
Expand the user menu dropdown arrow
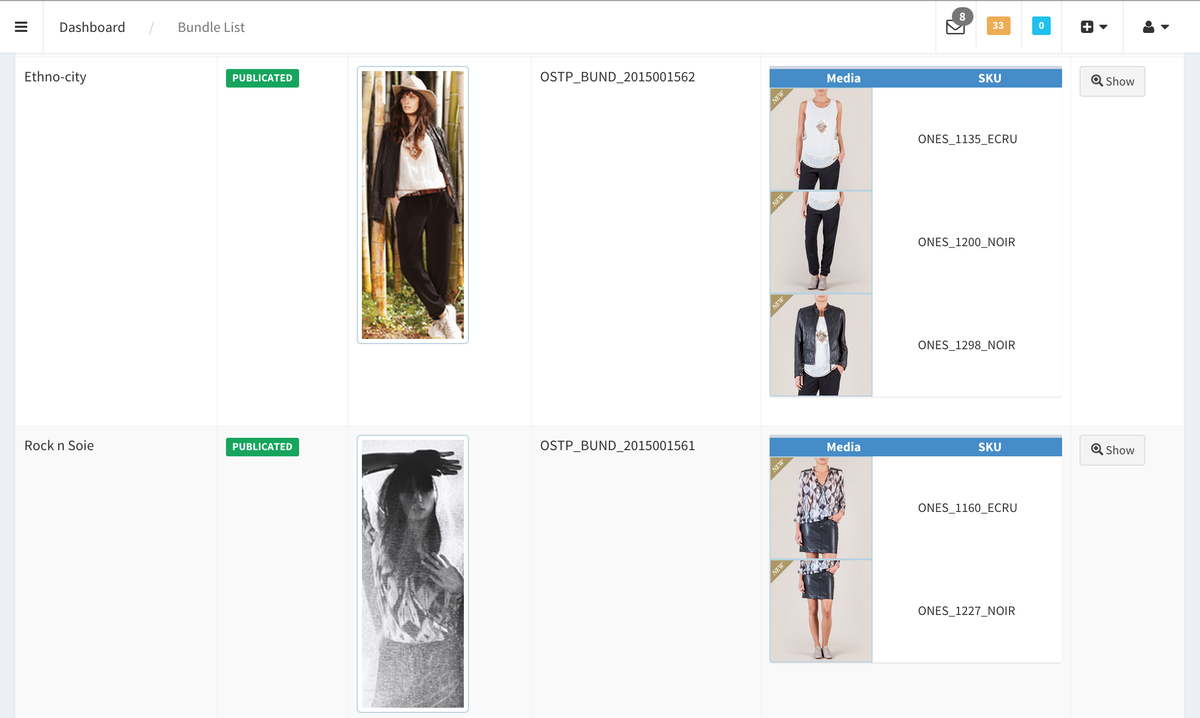(x=1163, y=26)
